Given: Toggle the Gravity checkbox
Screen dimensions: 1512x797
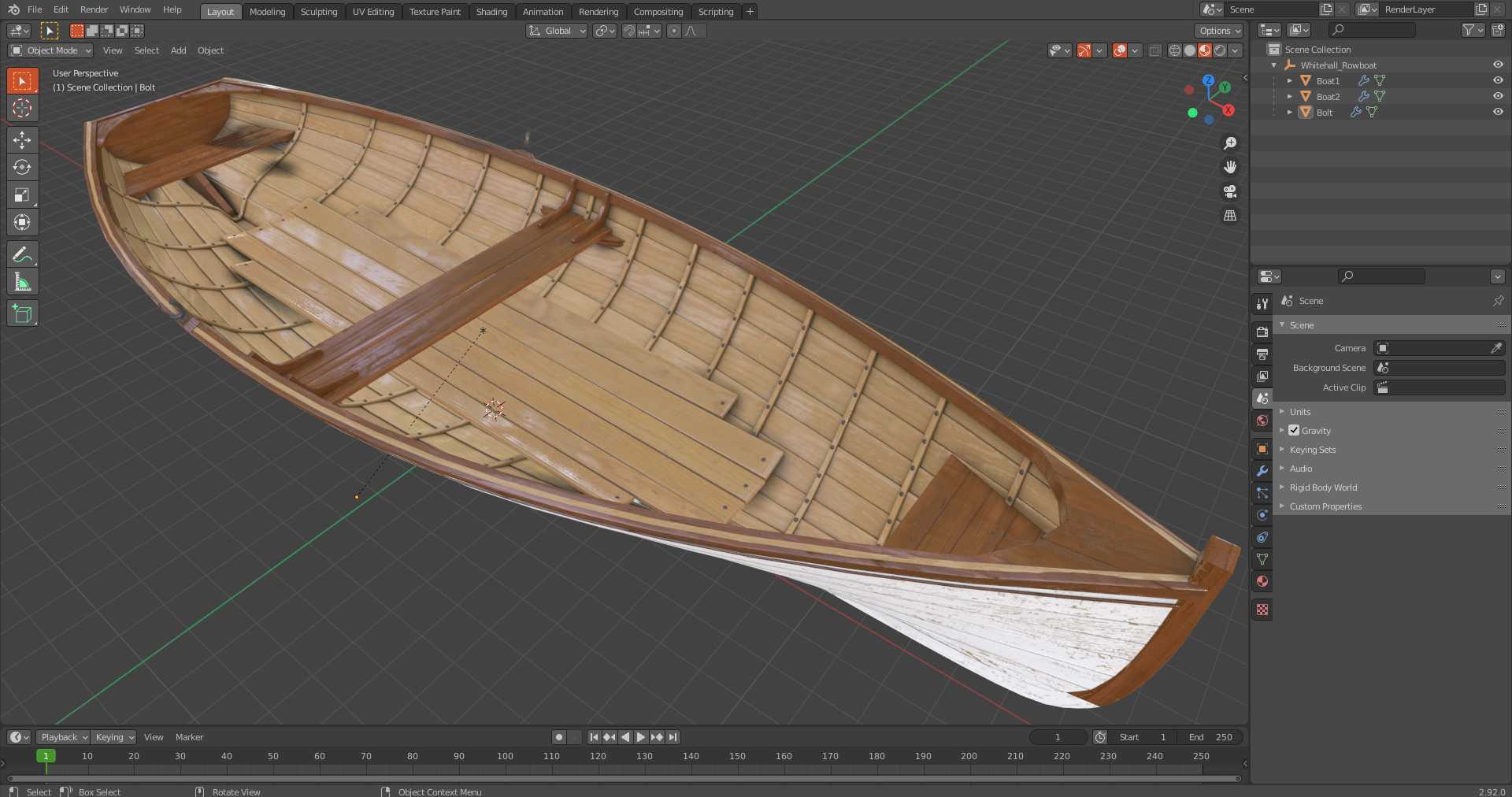Looking at the screenshot, I should [x=1294, y=430].
